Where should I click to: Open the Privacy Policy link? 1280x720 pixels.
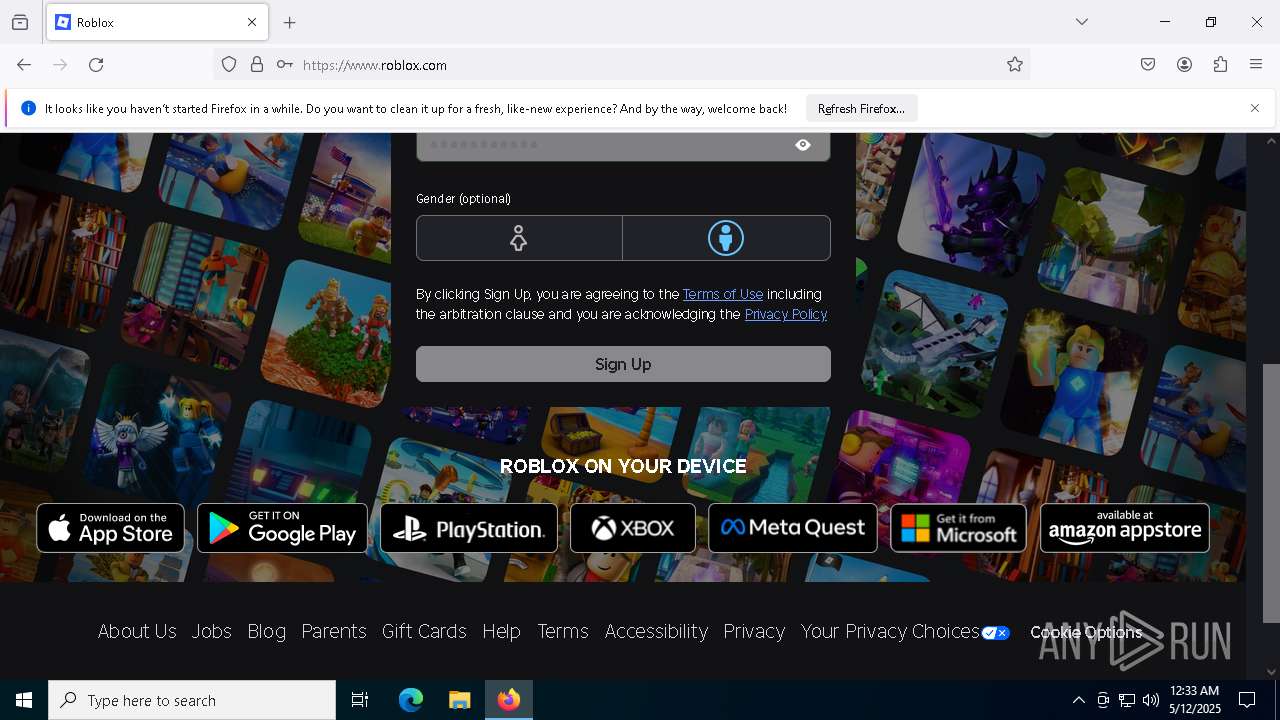786,314
